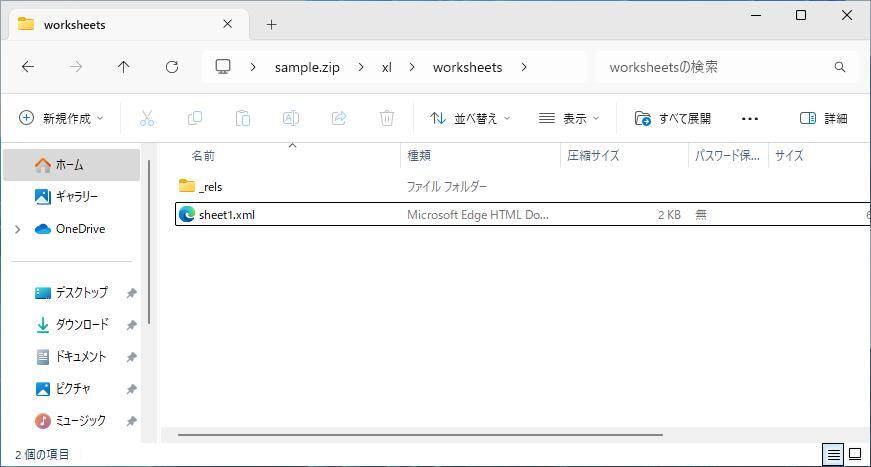Click the Microsoft Edge HTML Do... type cell
The image size is (871, 467).
coord(478,214)
